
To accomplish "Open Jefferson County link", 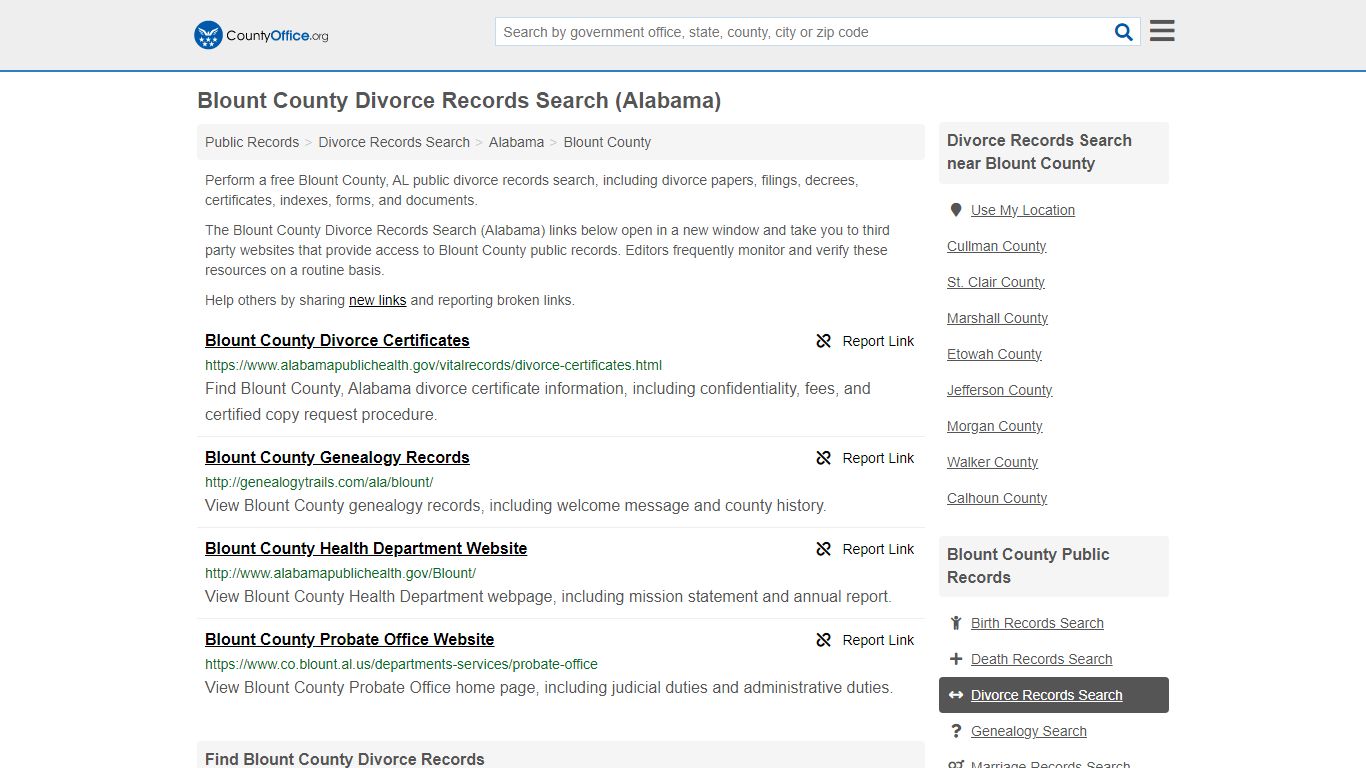I will (999, 390).
